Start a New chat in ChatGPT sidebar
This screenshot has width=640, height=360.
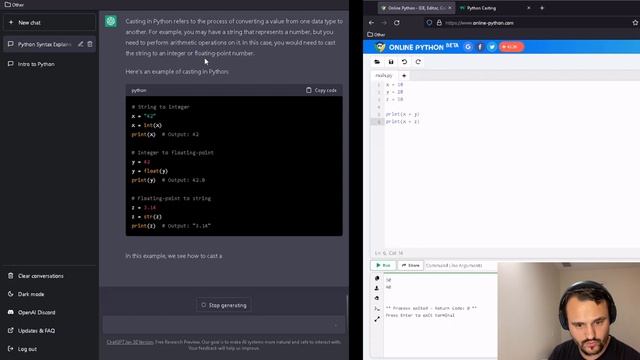tap(49, 22)
